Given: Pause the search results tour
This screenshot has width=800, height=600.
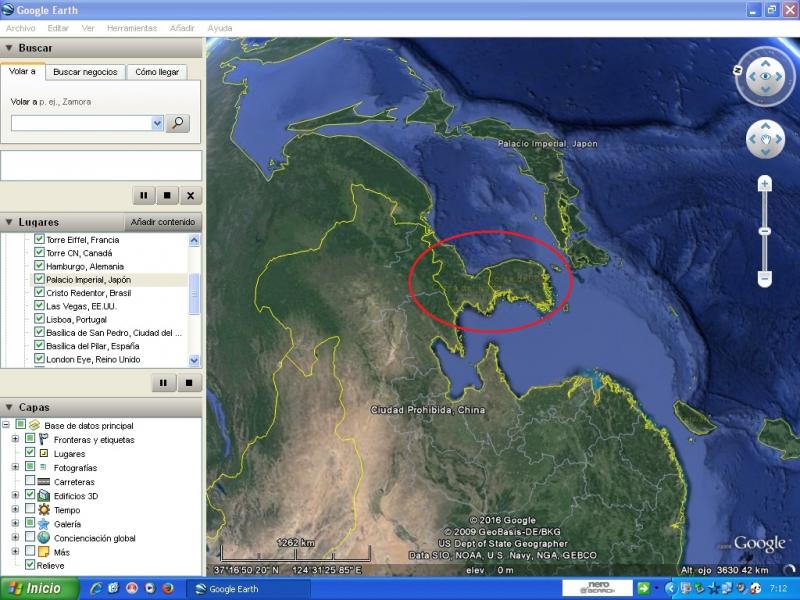Looking at the screenshot, I should coord(144,195).
